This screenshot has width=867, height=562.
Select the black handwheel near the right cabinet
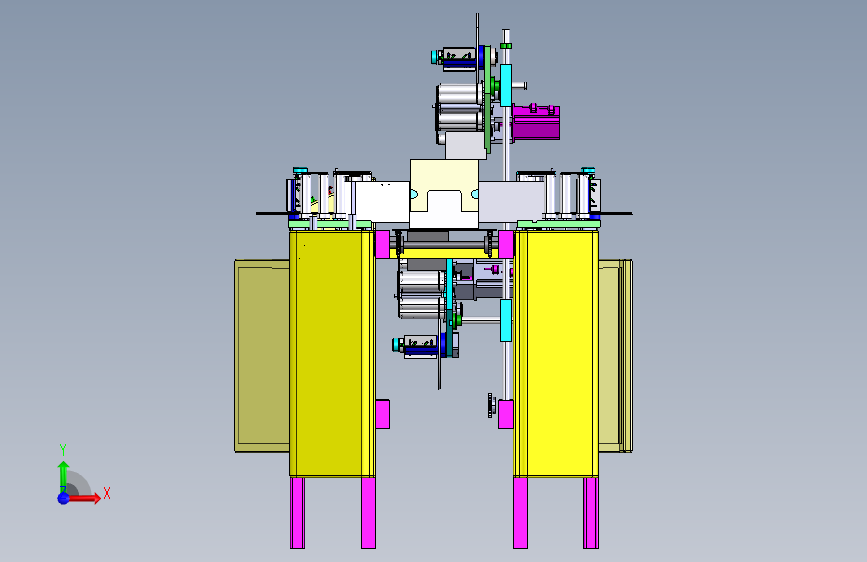[x=490, y=405]
